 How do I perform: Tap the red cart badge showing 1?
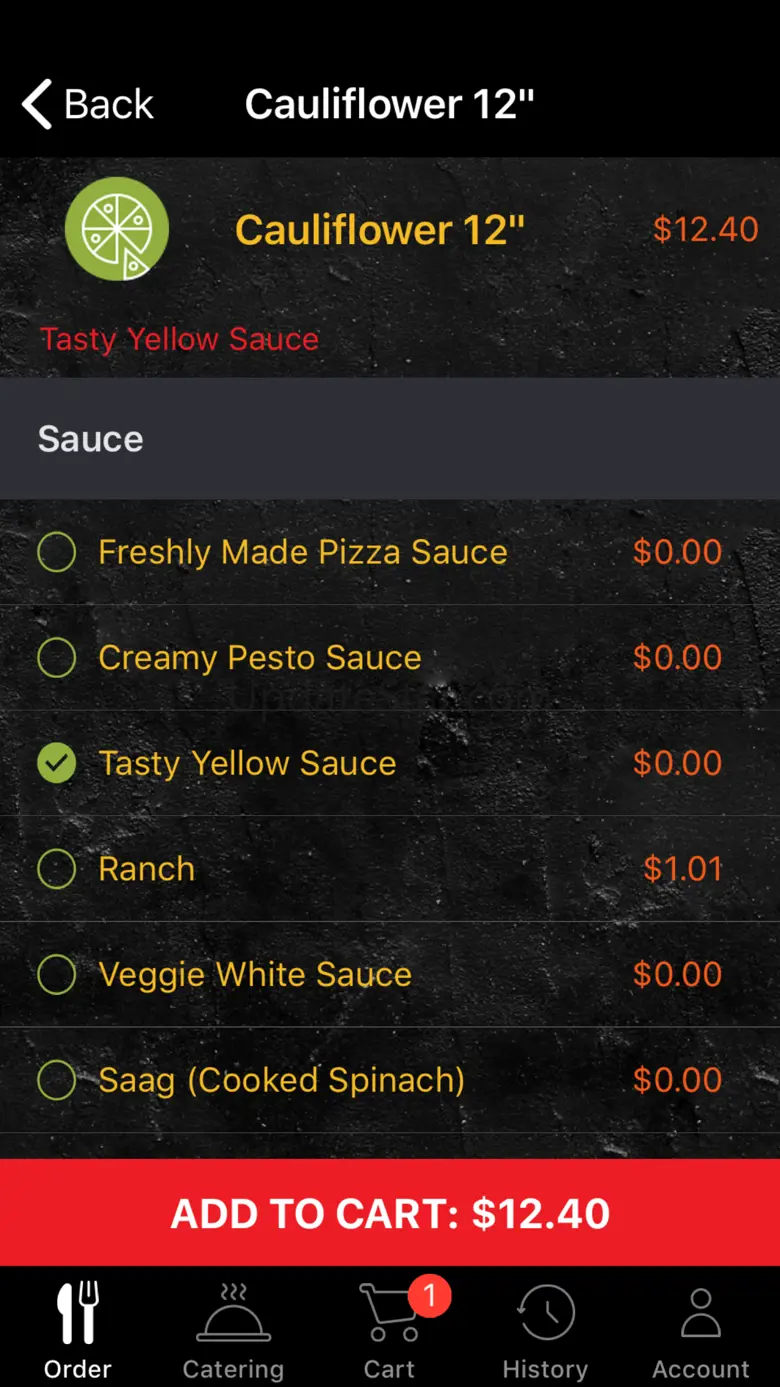429,1296
